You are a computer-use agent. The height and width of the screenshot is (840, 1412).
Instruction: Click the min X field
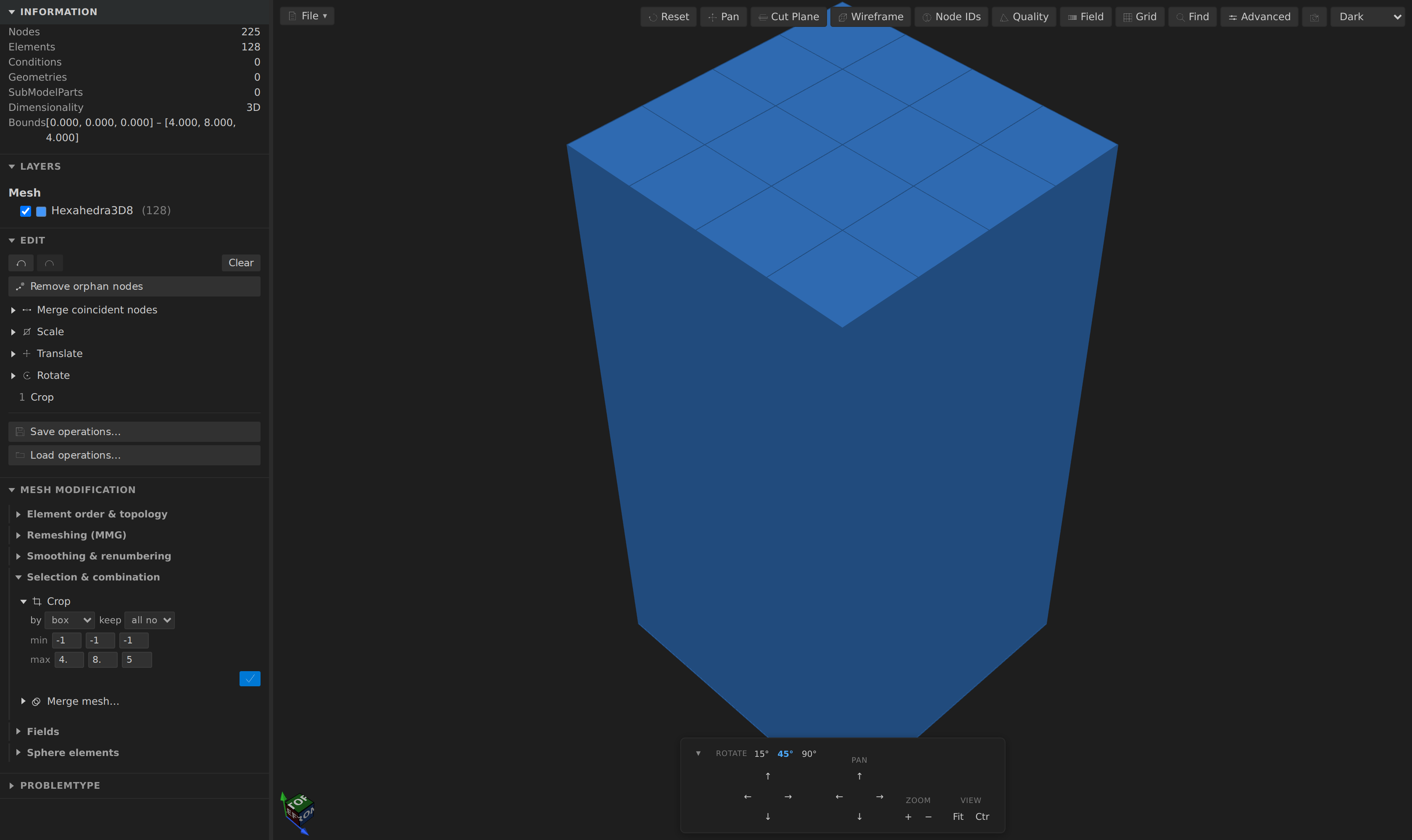[x=66, y=640]
